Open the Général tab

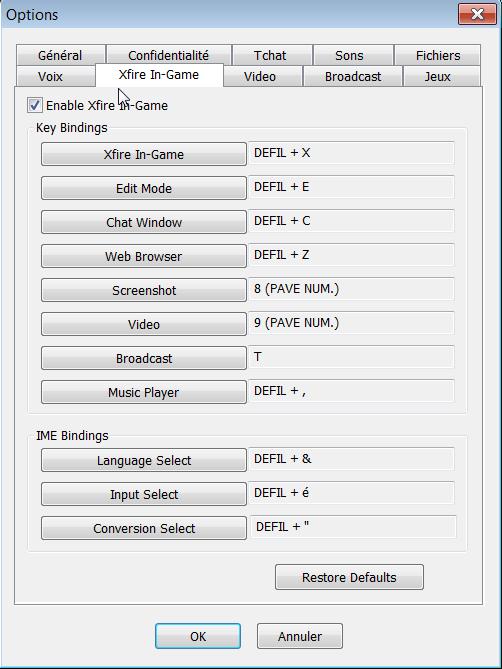(x=61, y=55)
